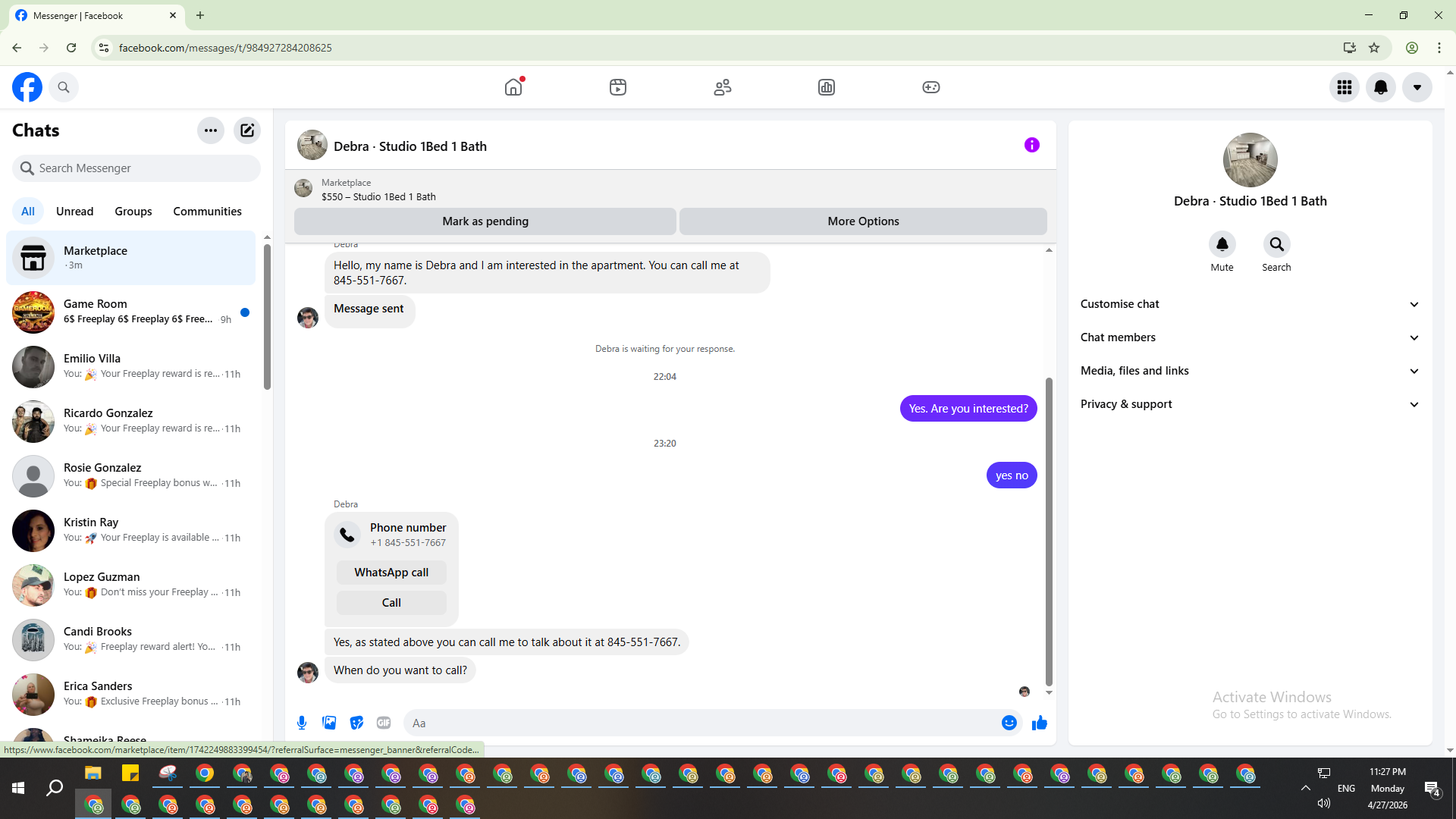
Task: Open the Facebook menu grid icon
Action: click(1345, 87)
